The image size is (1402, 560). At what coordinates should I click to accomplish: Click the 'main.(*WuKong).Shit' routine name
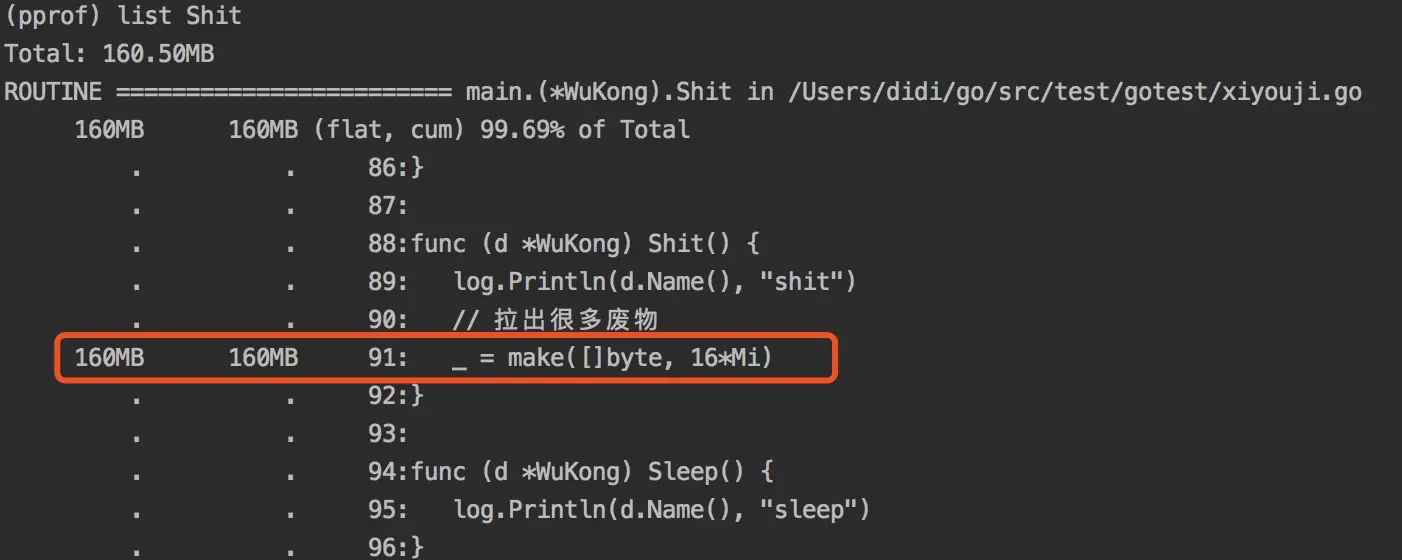tap(598, 92)
